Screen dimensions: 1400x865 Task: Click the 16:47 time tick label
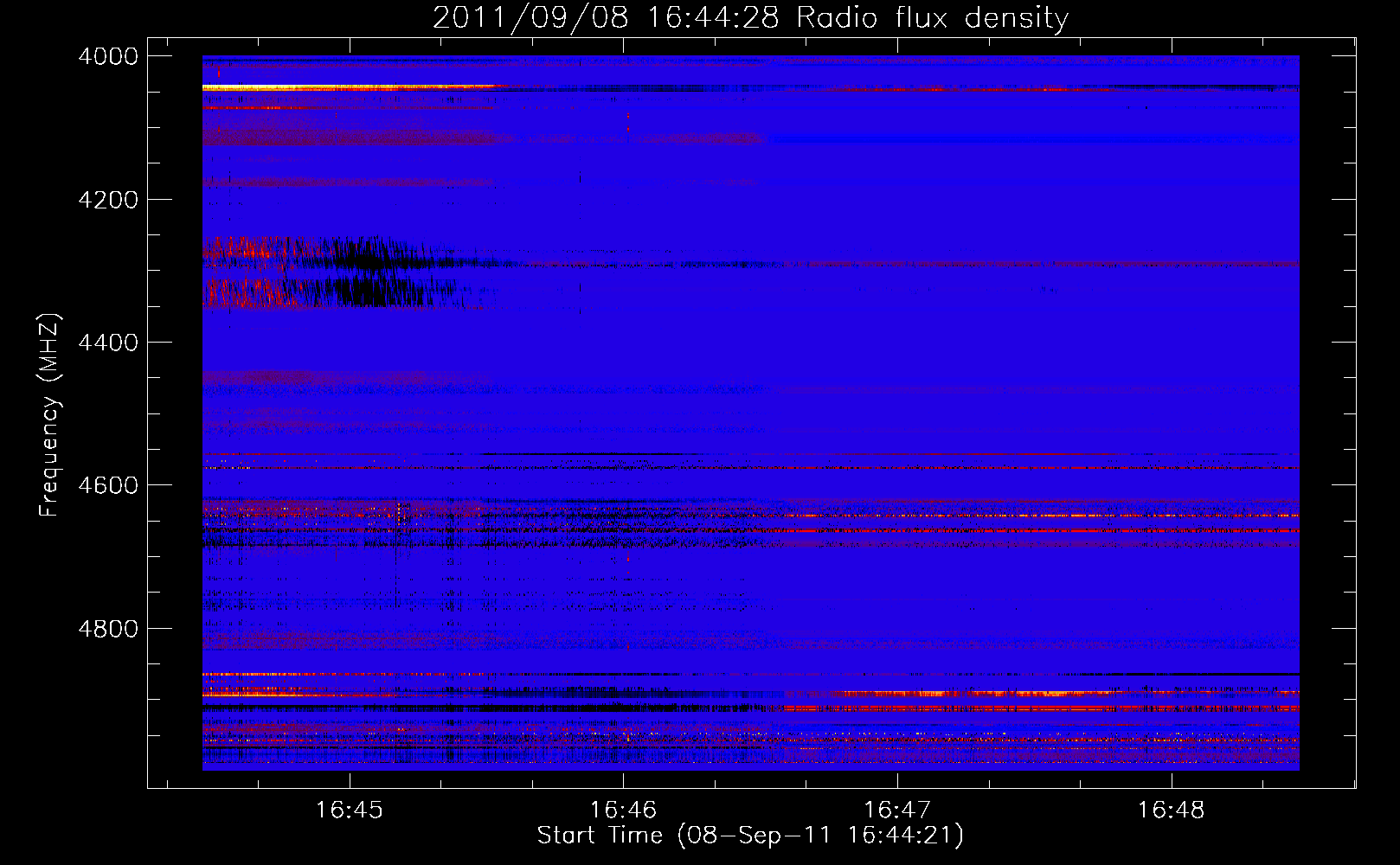[897, 811]
